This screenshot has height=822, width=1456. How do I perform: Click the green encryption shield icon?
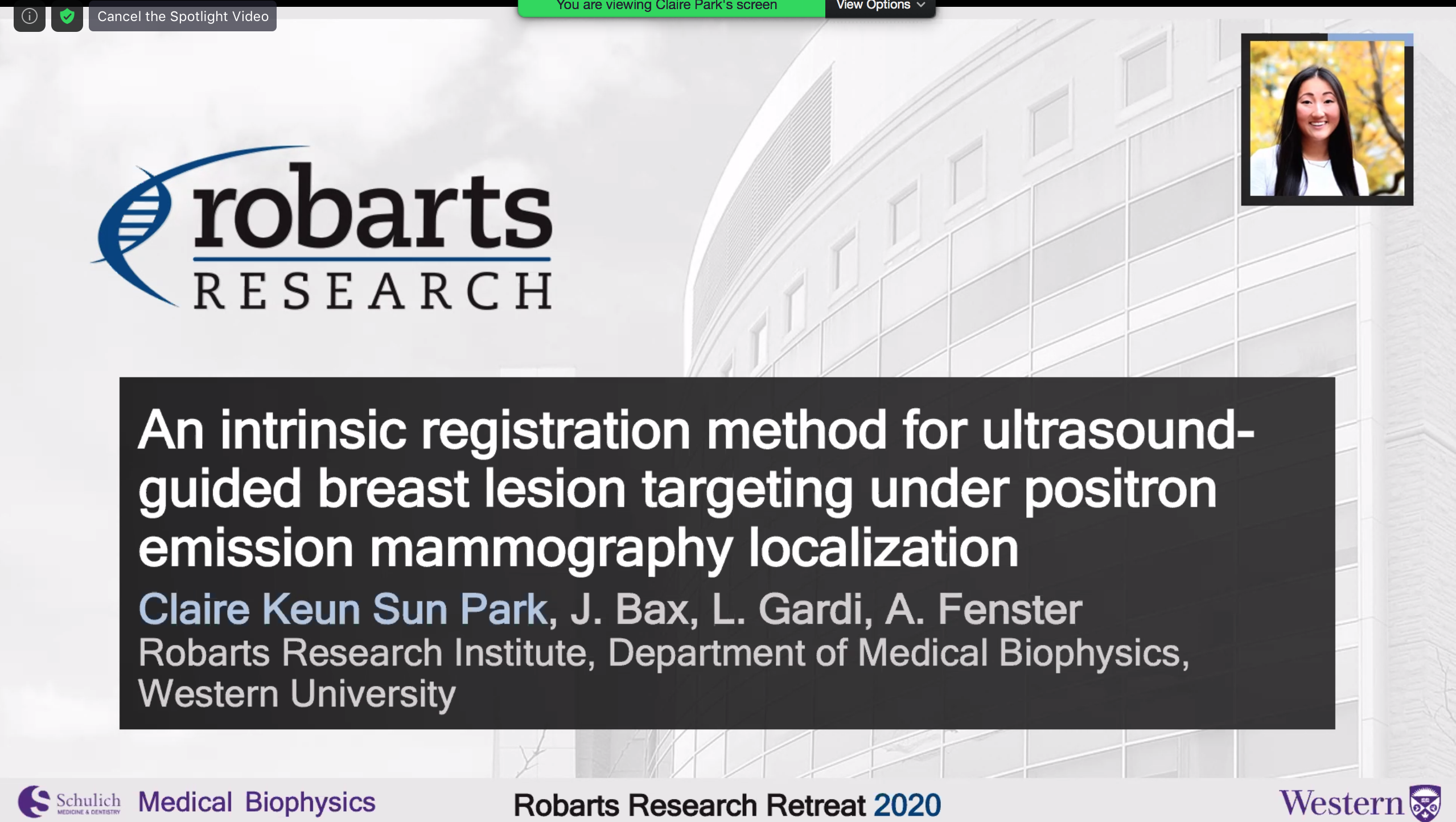point(67,17)
